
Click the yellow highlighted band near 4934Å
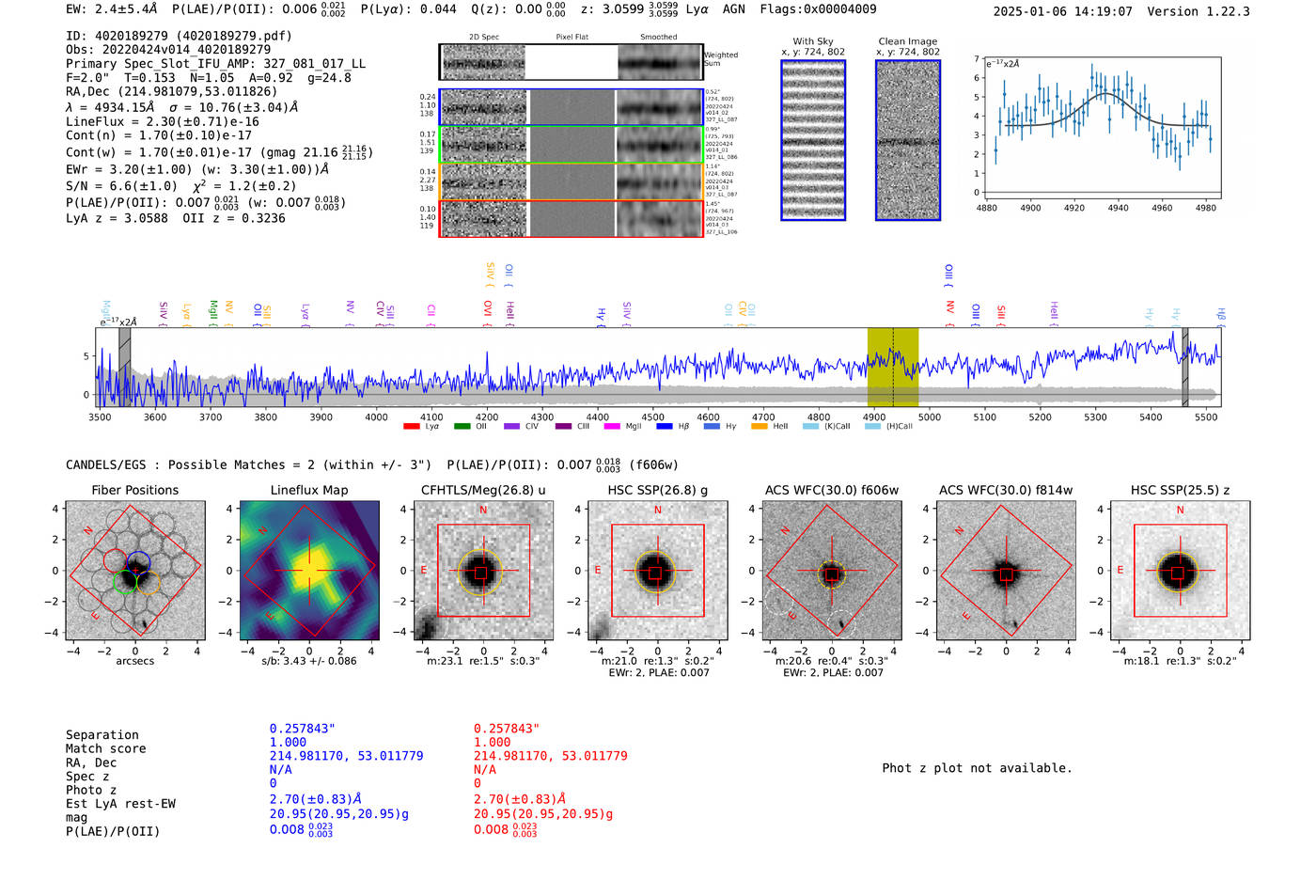click(892, 367)
